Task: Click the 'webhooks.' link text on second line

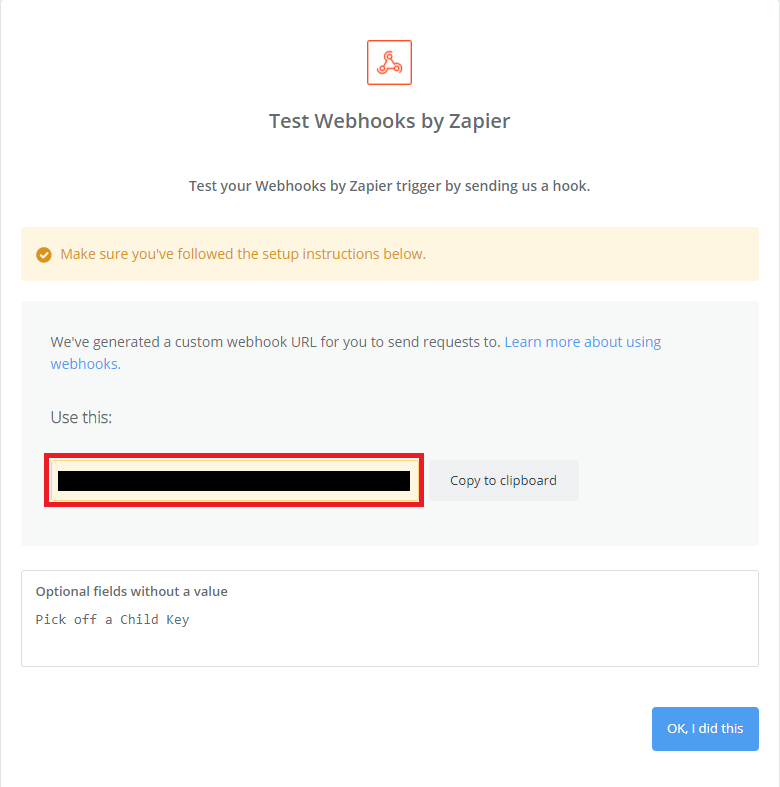Action: (85, 364)
